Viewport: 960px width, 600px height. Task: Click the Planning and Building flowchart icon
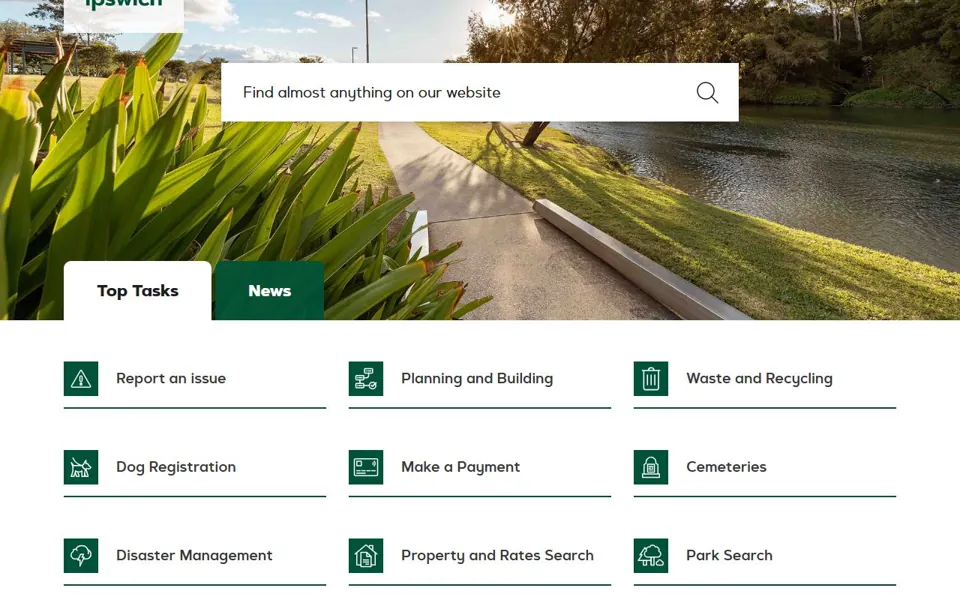pyautogui.click(x=366, y=378)
